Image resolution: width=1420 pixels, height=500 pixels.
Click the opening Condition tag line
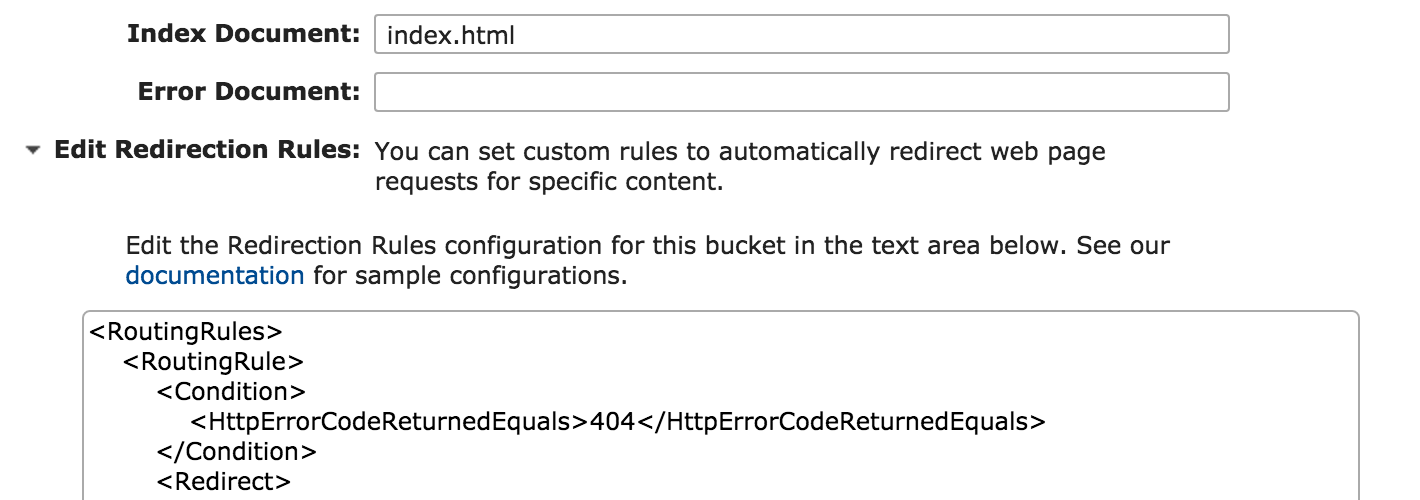pos(232,391)
